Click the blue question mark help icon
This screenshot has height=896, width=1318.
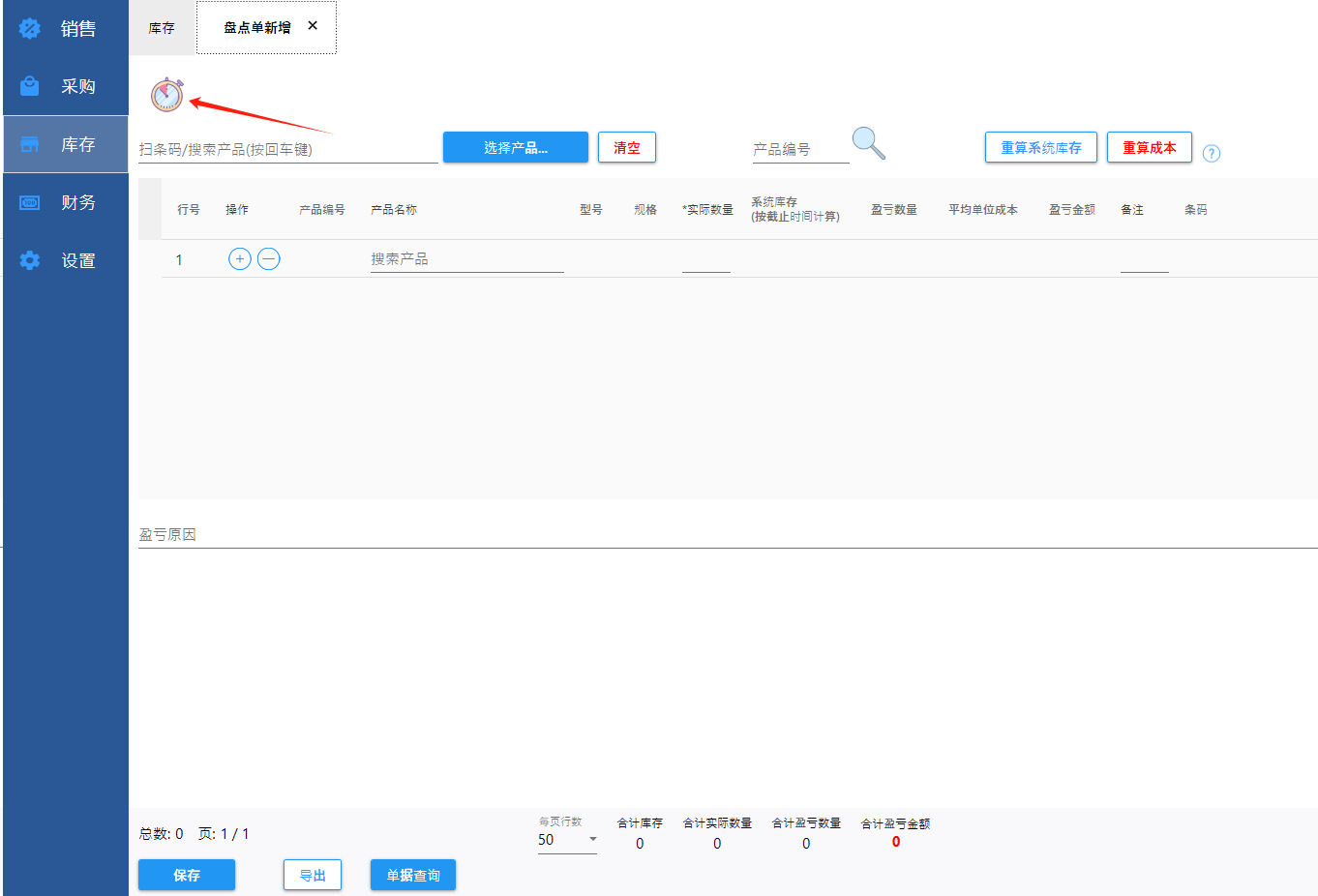(1211, 153)
